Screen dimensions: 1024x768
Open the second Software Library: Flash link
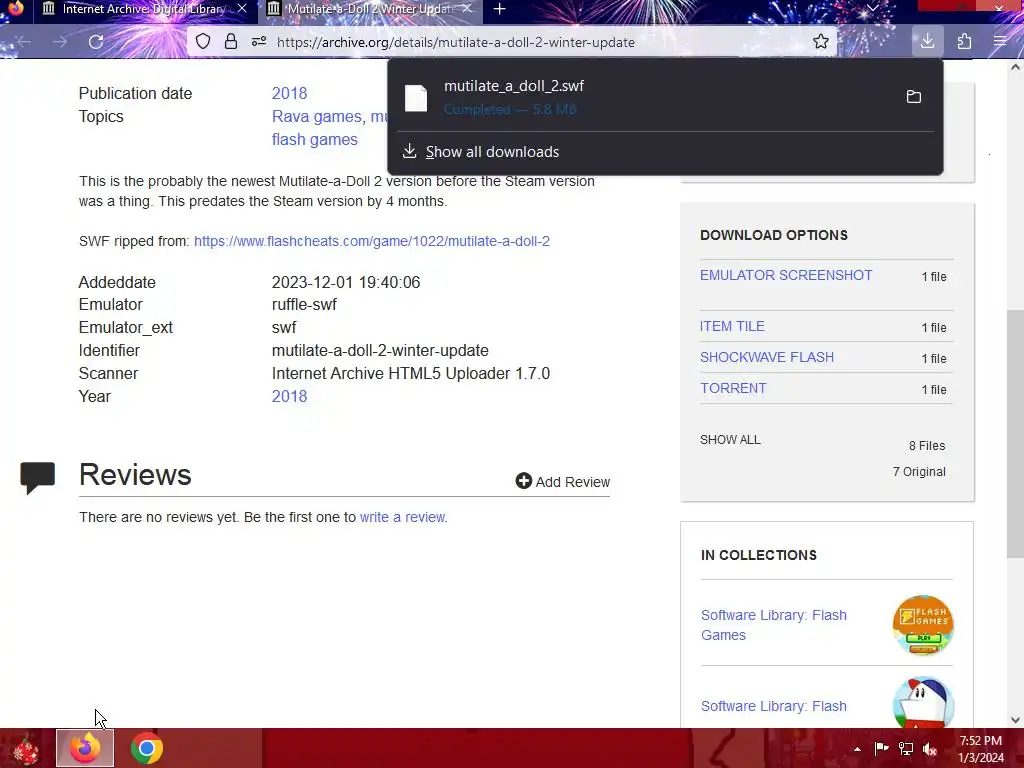click(x=773, y=706)
